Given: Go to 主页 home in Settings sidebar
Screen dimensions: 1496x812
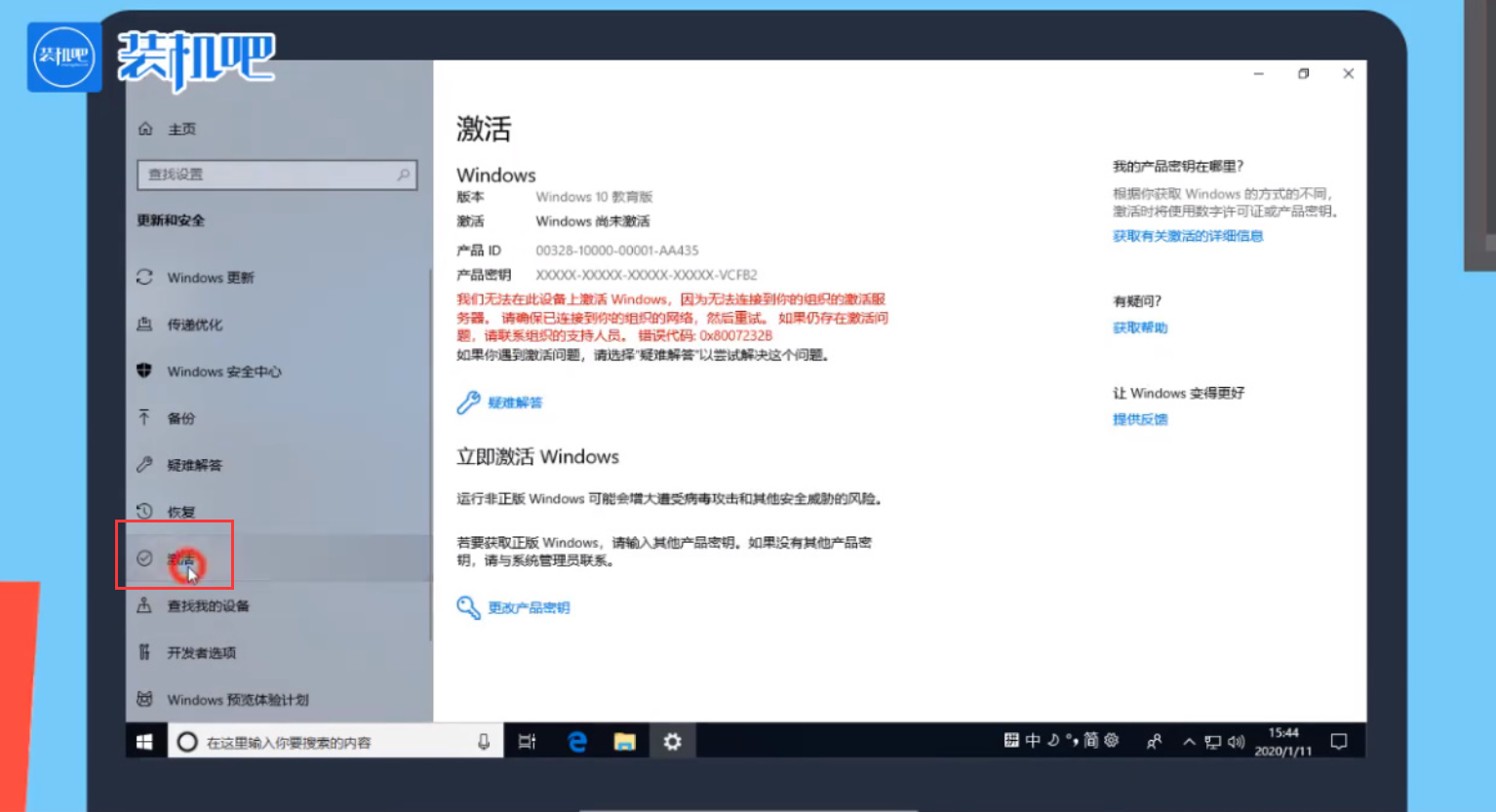Looking at the screenshot, I should click(x=167, y=129).
